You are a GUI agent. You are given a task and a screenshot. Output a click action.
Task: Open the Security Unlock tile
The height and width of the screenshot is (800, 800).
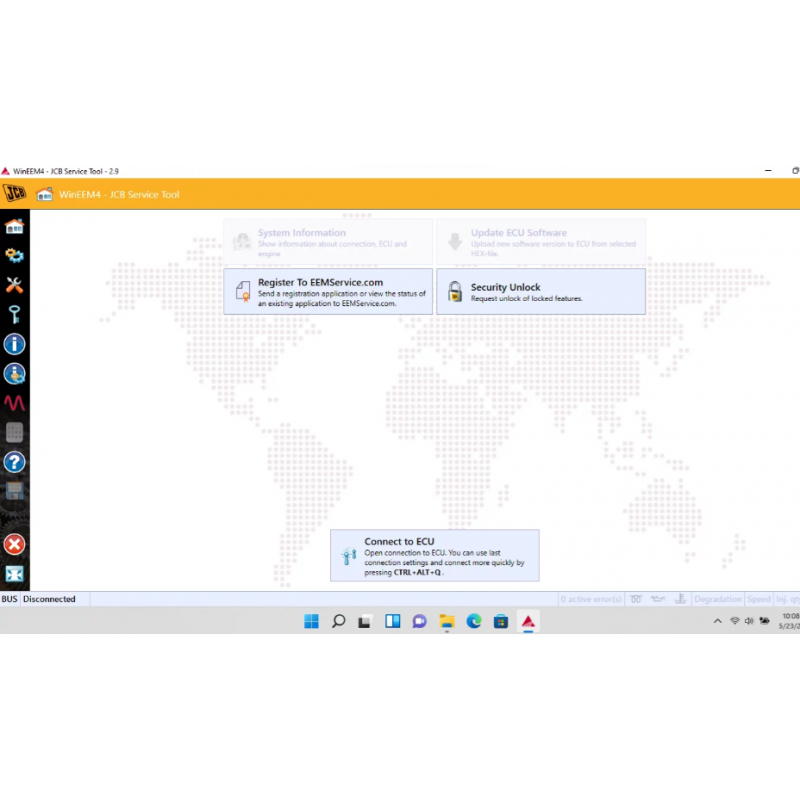pyautogui.click(x=541, y=292)
